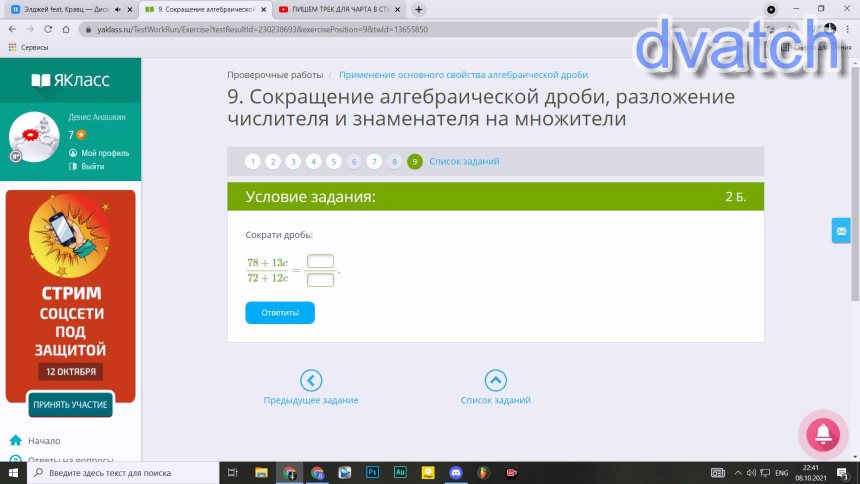This screenshot has height=484, width=860.
Task: Switch to the YouTube ПИШЕМ ТРЕК tab
Action: point(335,9)
